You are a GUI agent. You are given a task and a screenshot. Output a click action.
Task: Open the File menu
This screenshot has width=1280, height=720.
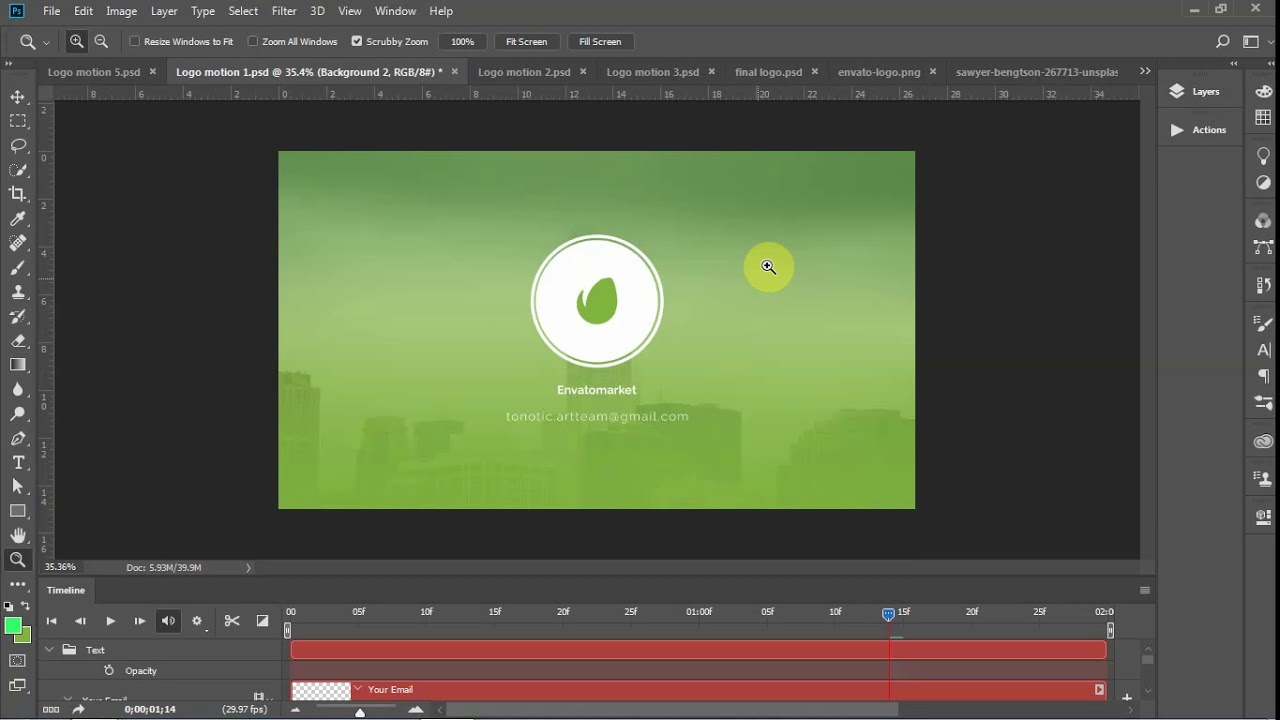[x=52, y=11]
